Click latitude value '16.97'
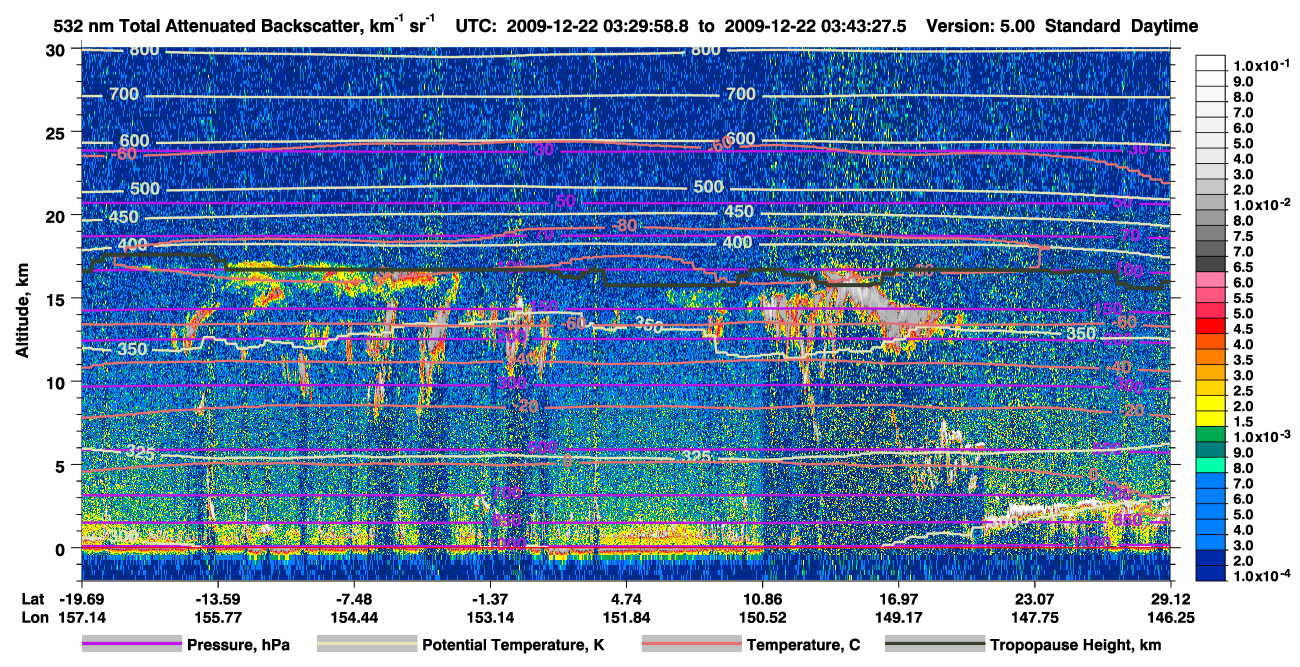Screen dimensions: 1300x667 [899, 598]
